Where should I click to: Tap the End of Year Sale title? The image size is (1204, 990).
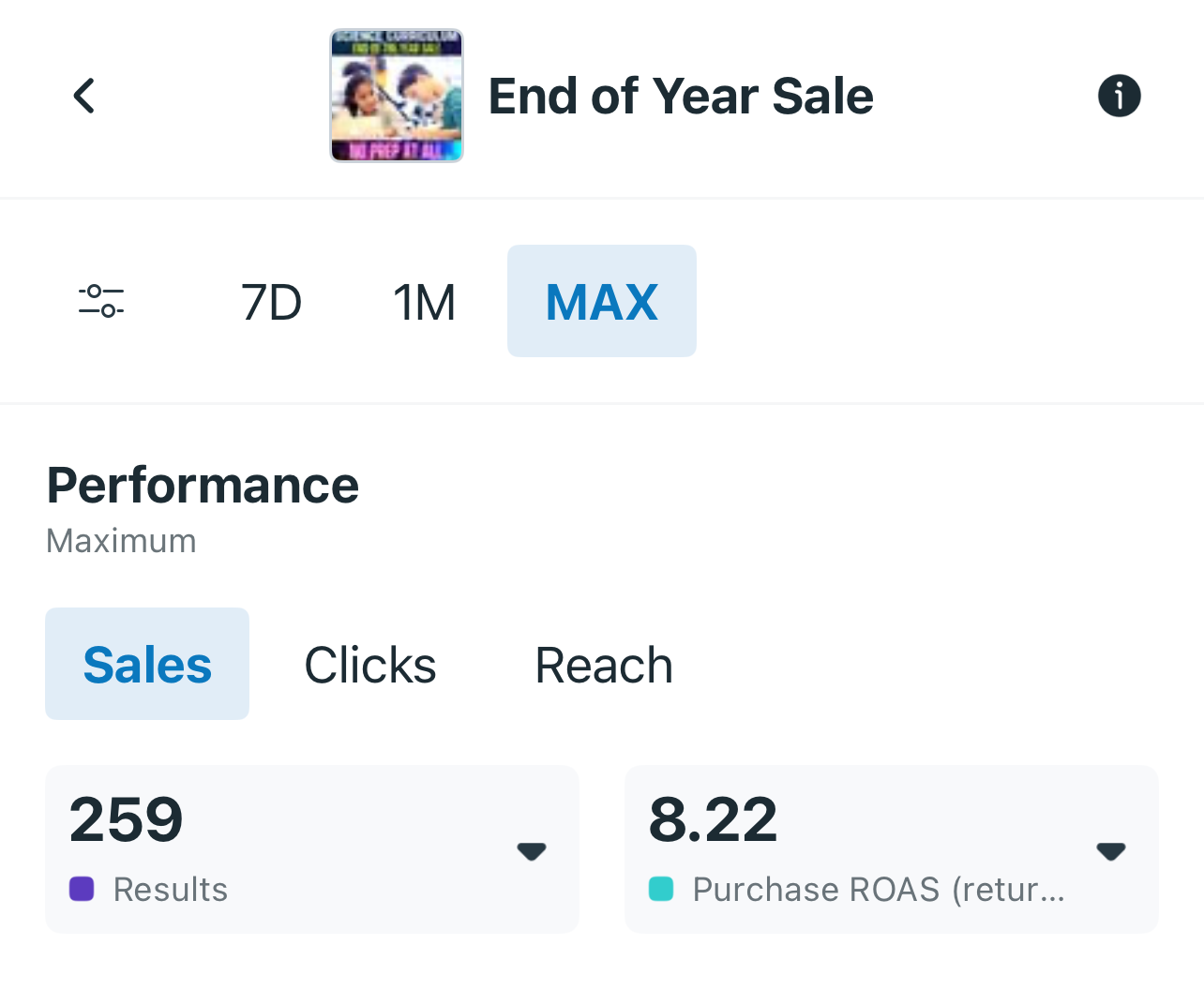click(681, 96)
